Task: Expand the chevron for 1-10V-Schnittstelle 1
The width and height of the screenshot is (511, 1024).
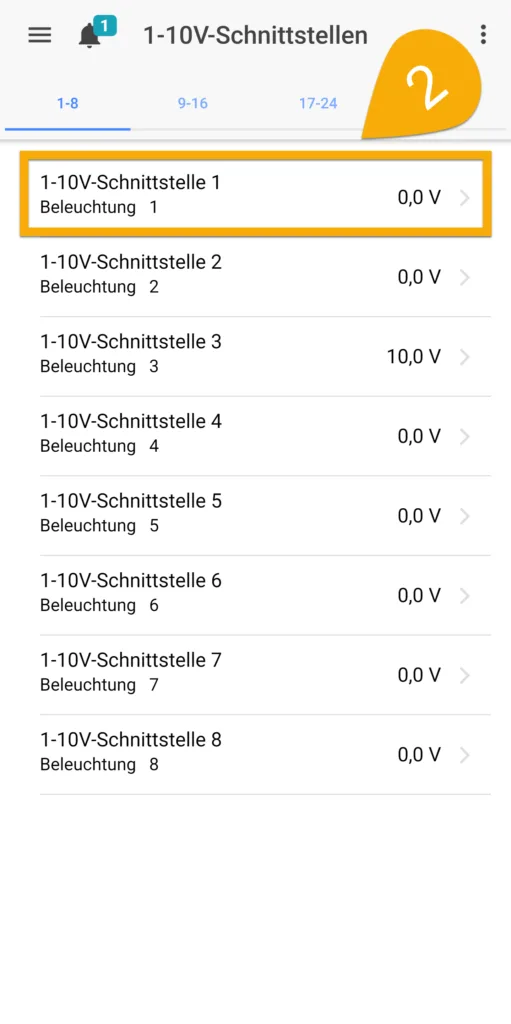Action: click(x=465, y=198)
